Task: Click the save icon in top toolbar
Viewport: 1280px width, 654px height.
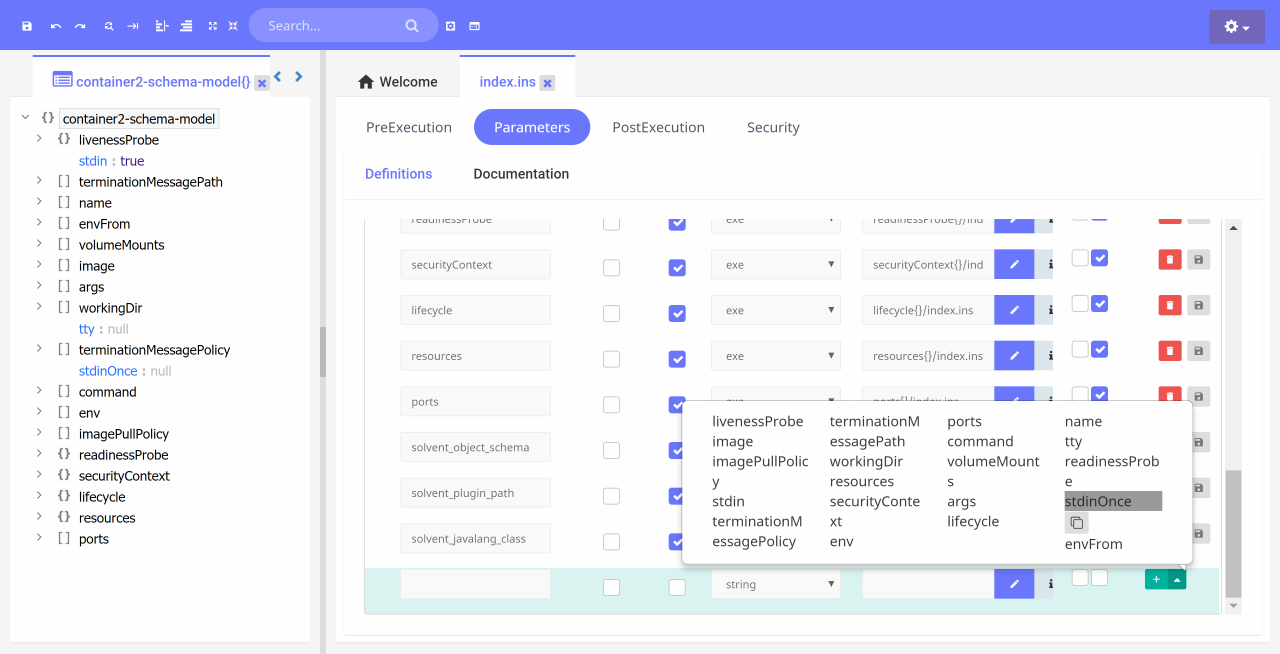Action: [27, 26]
